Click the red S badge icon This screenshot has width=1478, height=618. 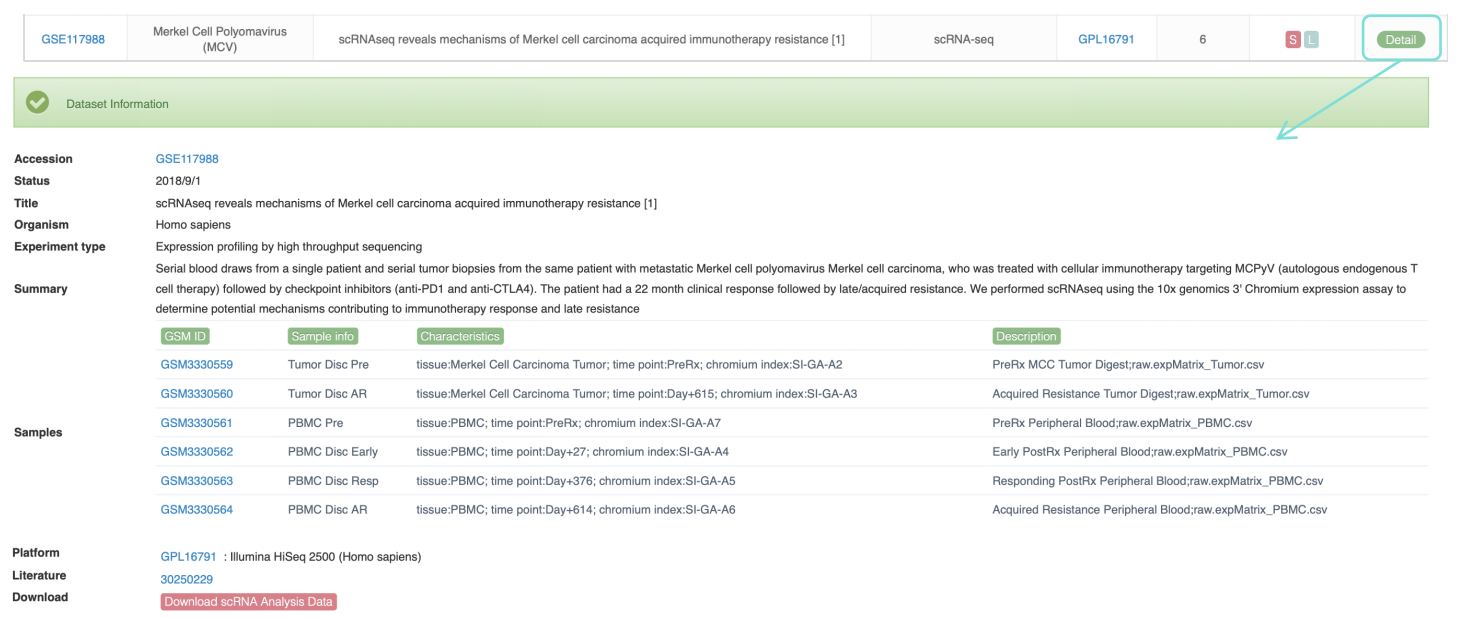click(x=1292, y=40)
